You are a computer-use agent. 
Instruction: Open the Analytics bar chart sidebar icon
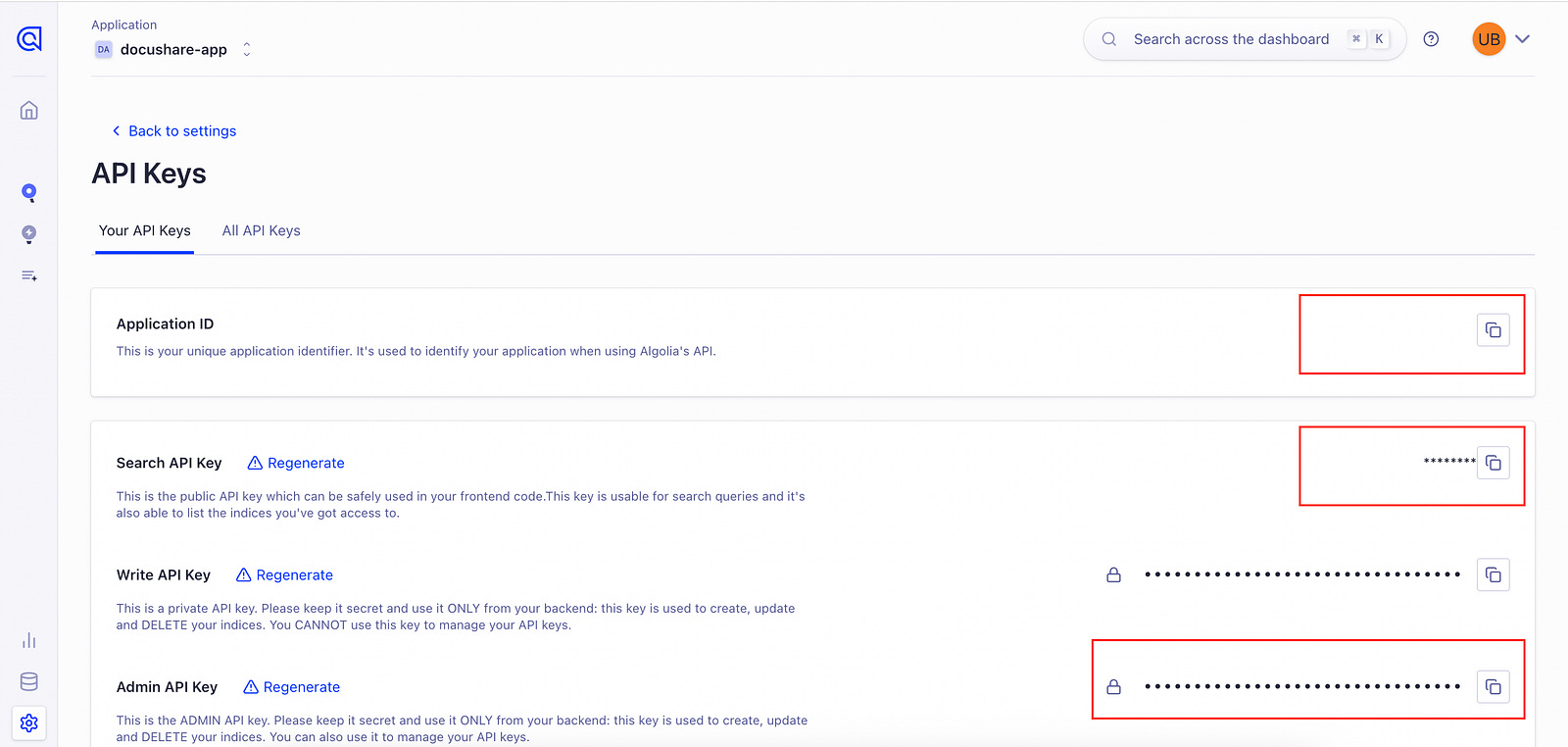point(29,640)
